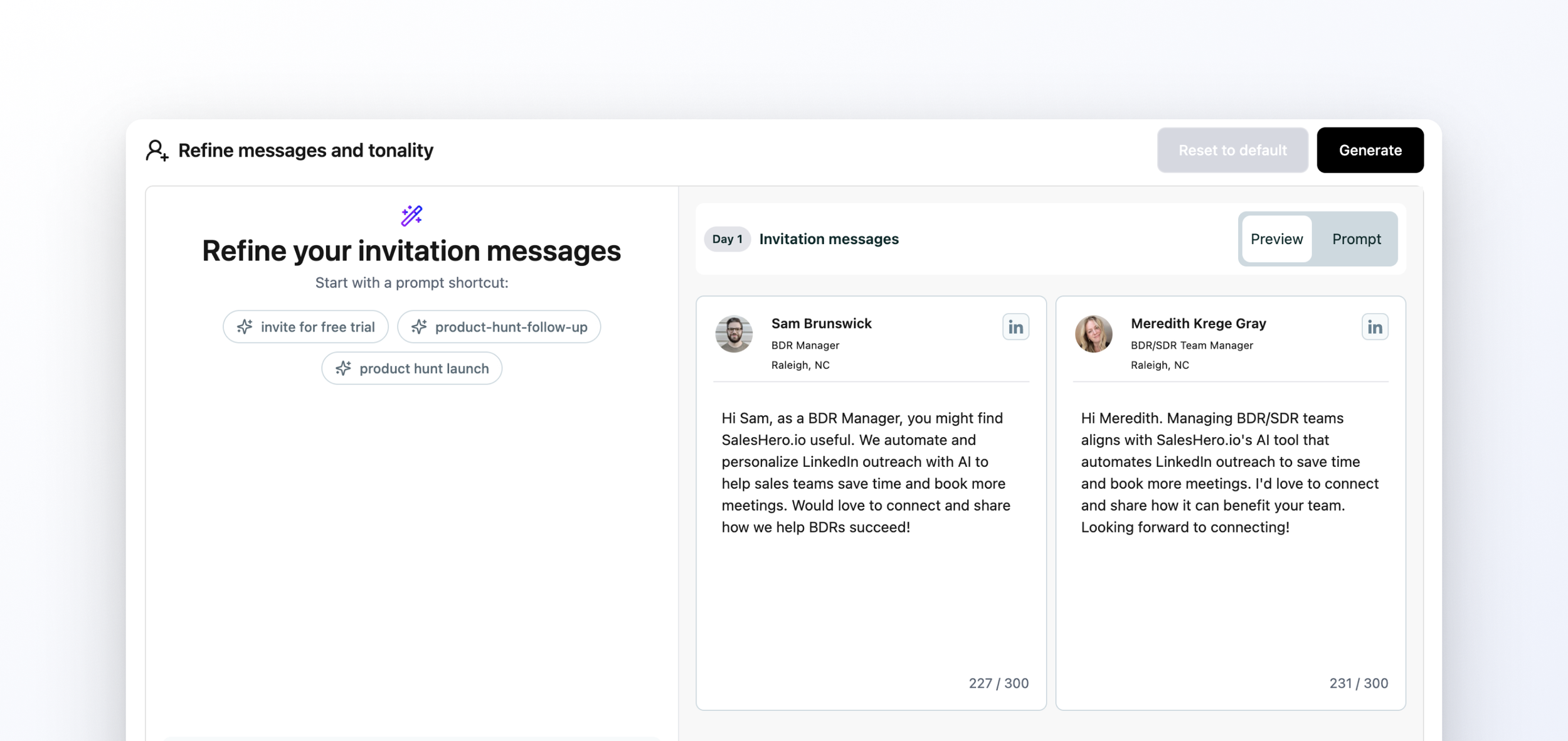Open Sam Brunswick's LinkedIn icon
Viewport: 1568px width, 741px height.
(1015, 327)
